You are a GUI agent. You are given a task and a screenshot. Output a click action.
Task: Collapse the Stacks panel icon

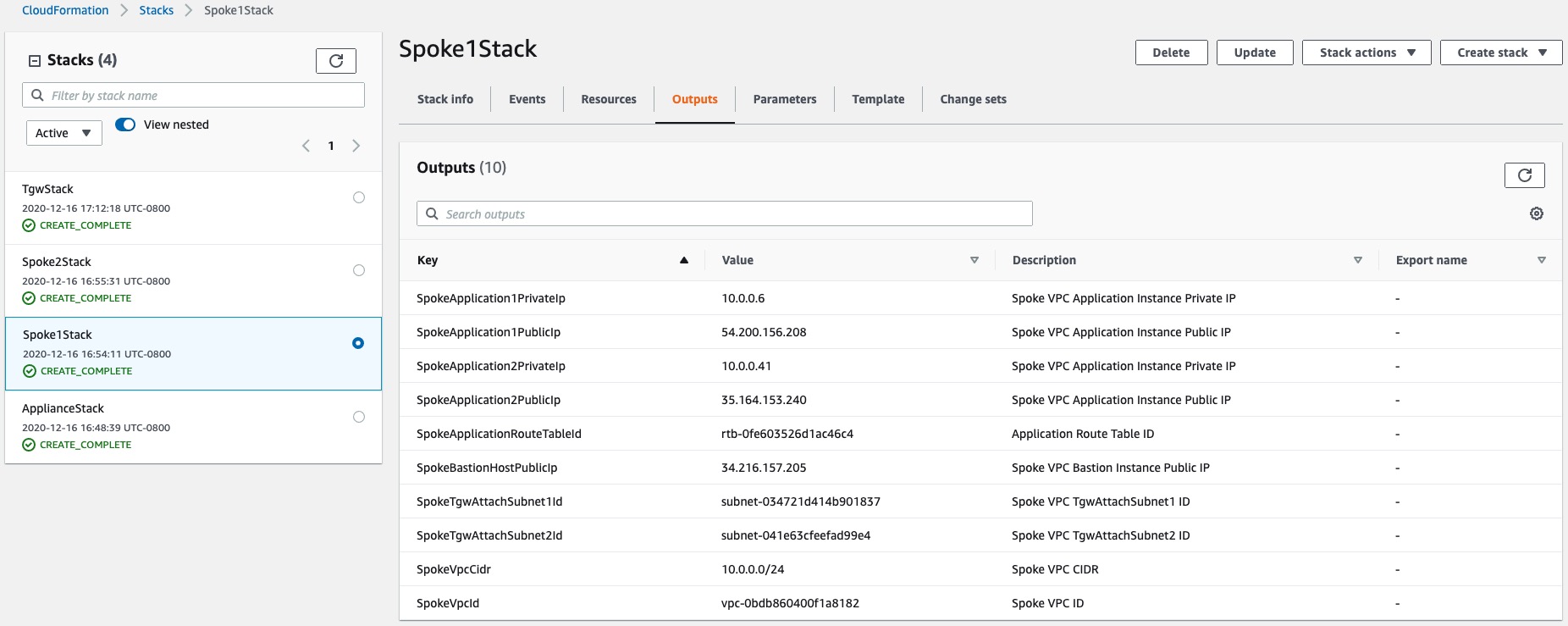[x=35, y=60]
